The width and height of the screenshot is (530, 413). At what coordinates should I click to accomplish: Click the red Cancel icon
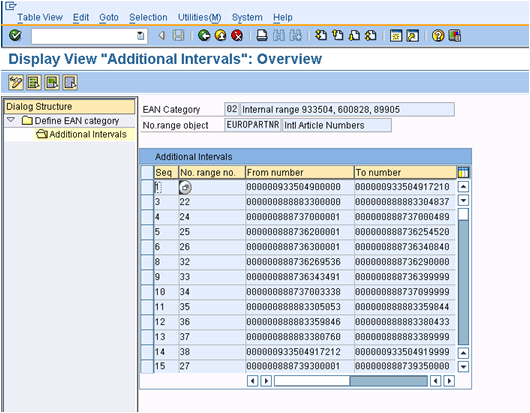(237, 35)
